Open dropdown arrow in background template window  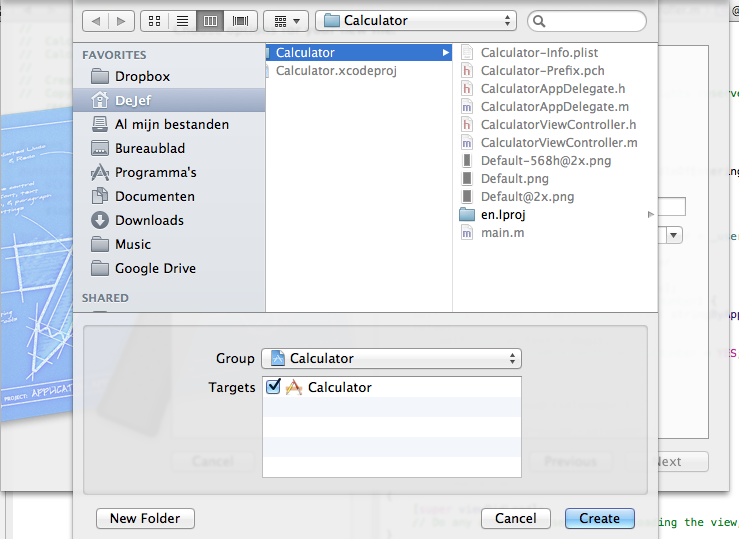click(674, 235)
